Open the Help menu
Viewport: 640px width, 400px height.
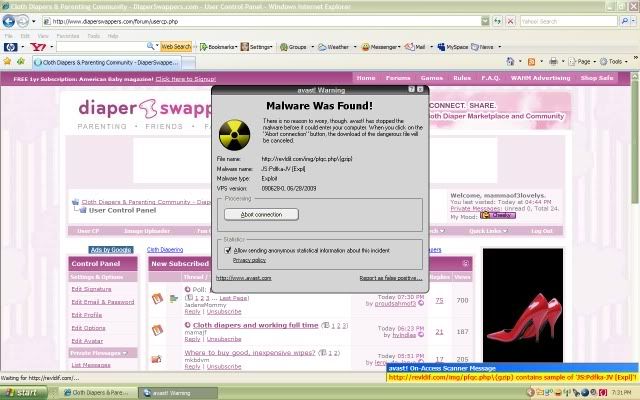[x=113, y=36]
